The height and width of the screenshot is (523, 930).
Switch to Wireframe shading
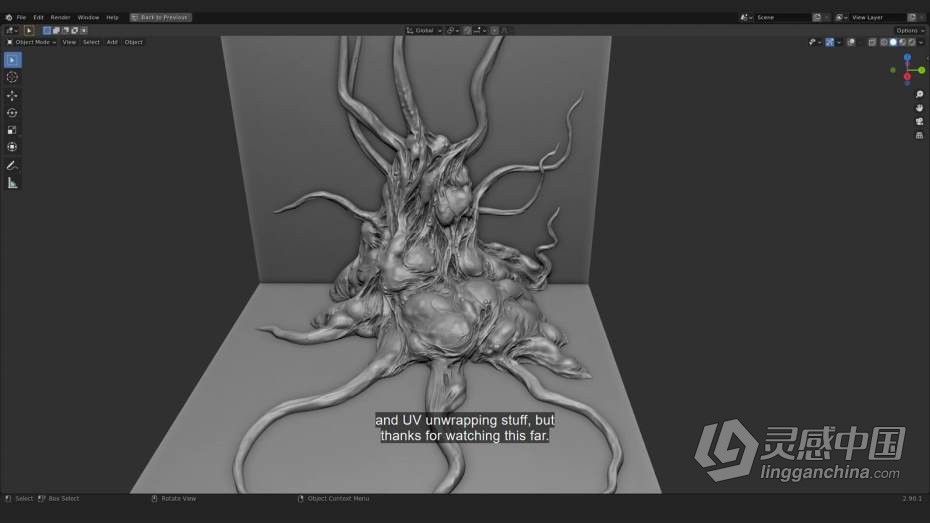884,42
